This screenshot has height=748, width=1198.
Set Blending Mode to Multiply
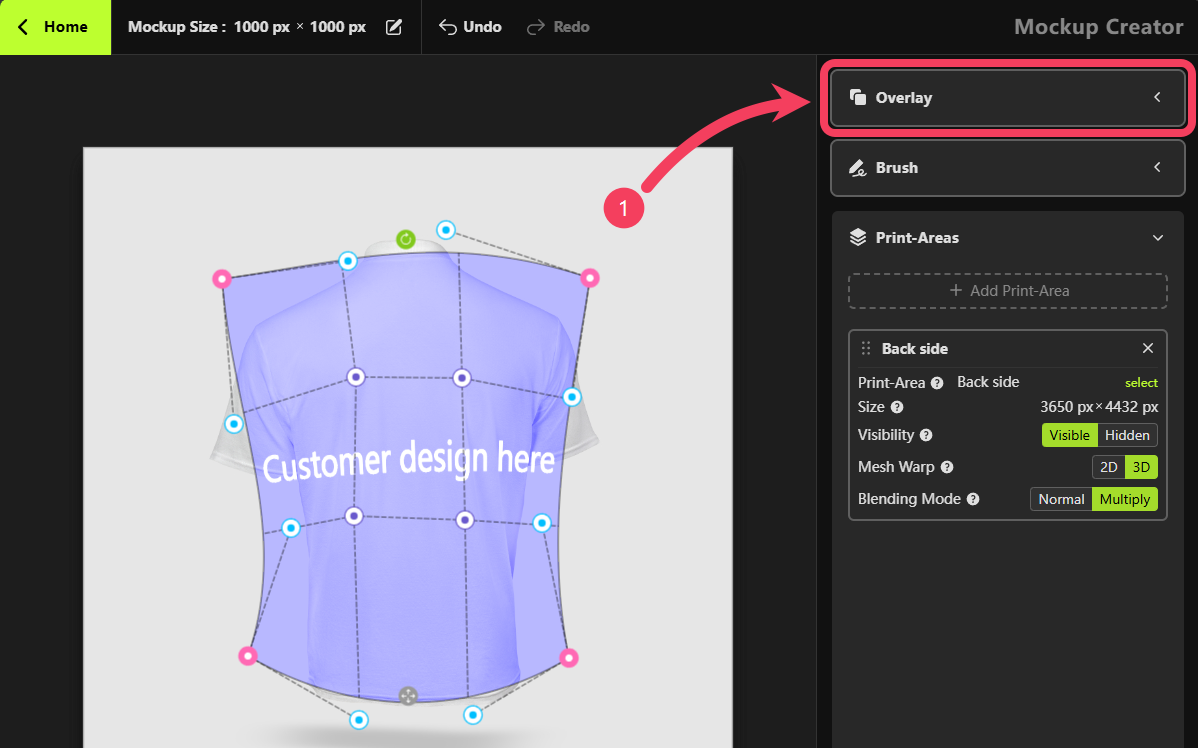click(1125, 499)
